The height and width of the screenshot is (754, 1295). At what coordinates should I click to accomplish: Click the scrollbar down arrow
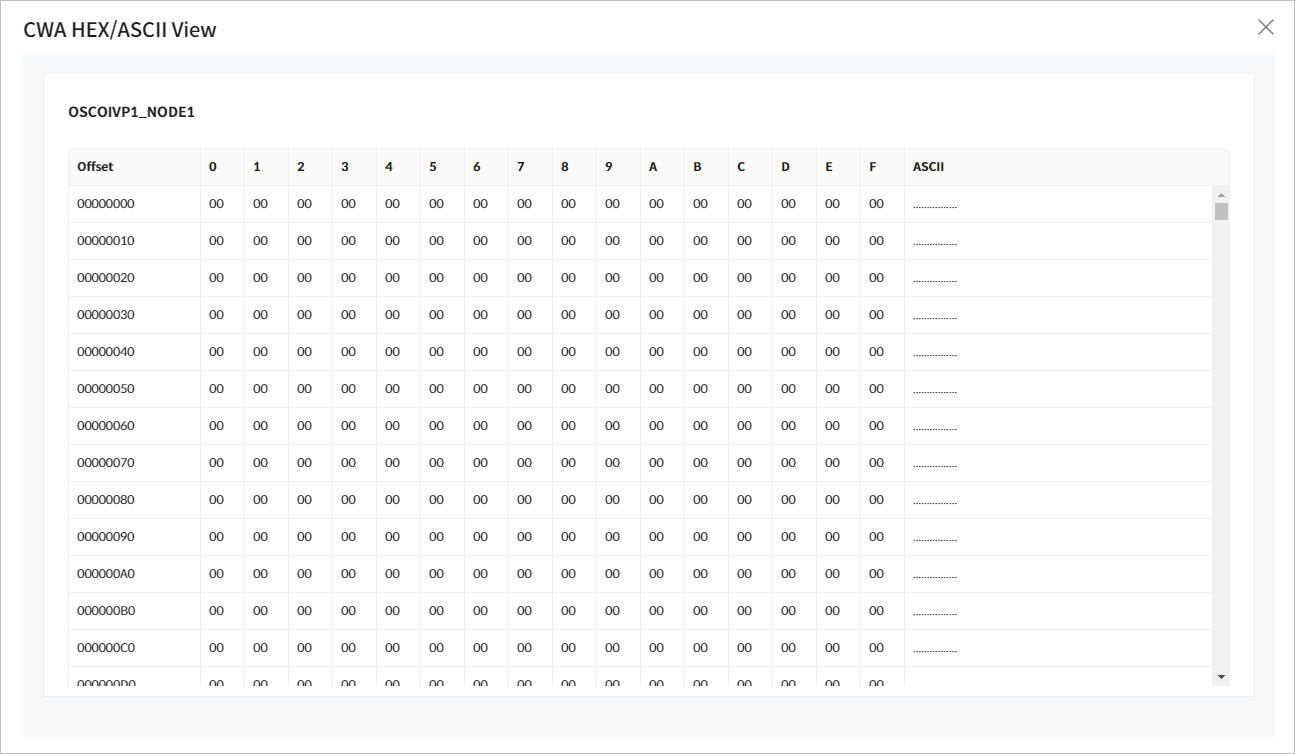(1221, 677)
